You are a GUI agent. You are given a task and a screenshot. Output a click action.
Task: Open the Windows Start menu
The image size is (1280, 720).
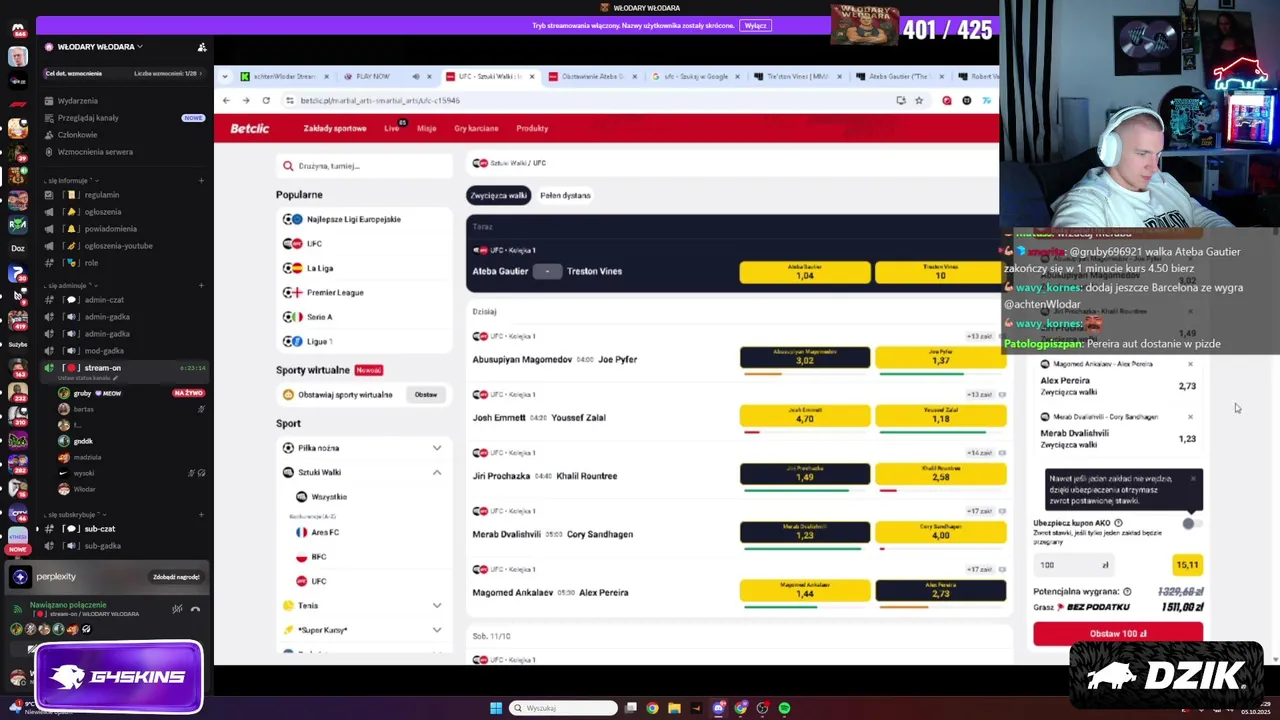(x=496, y=708)
